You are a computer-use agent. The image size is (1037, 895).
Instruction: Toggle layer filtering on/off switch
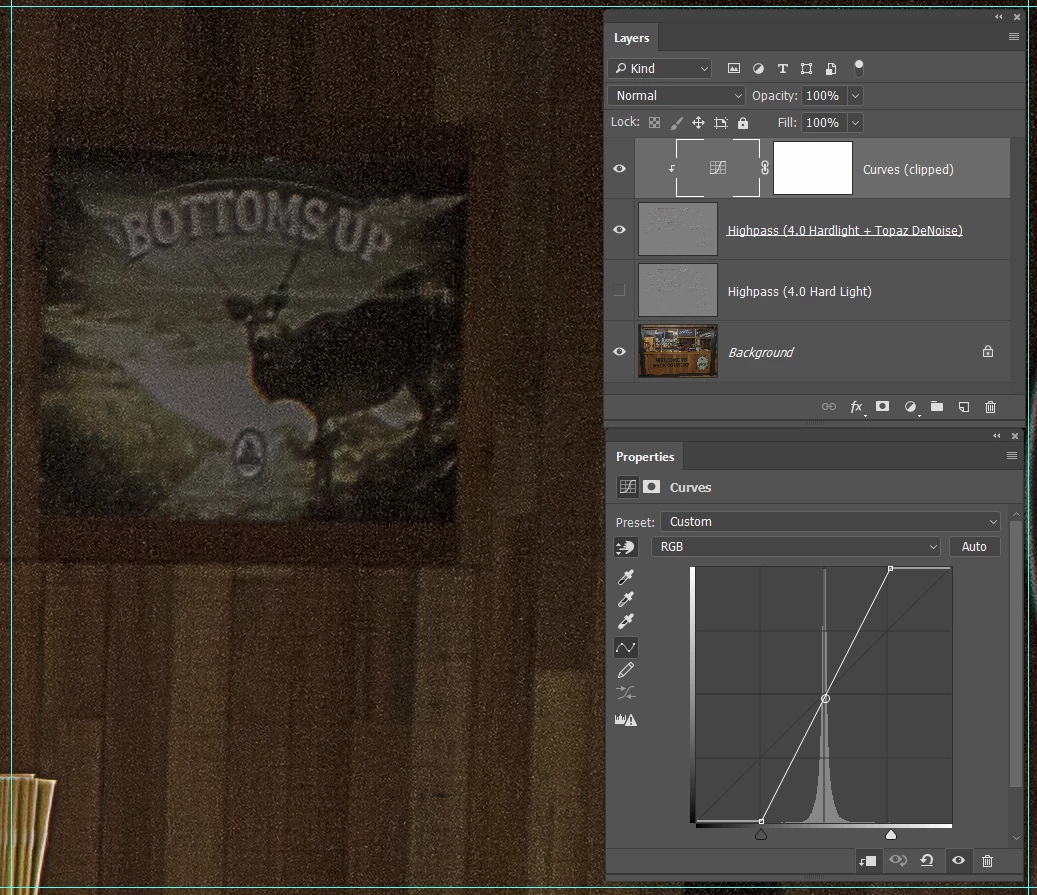point(858,67)
